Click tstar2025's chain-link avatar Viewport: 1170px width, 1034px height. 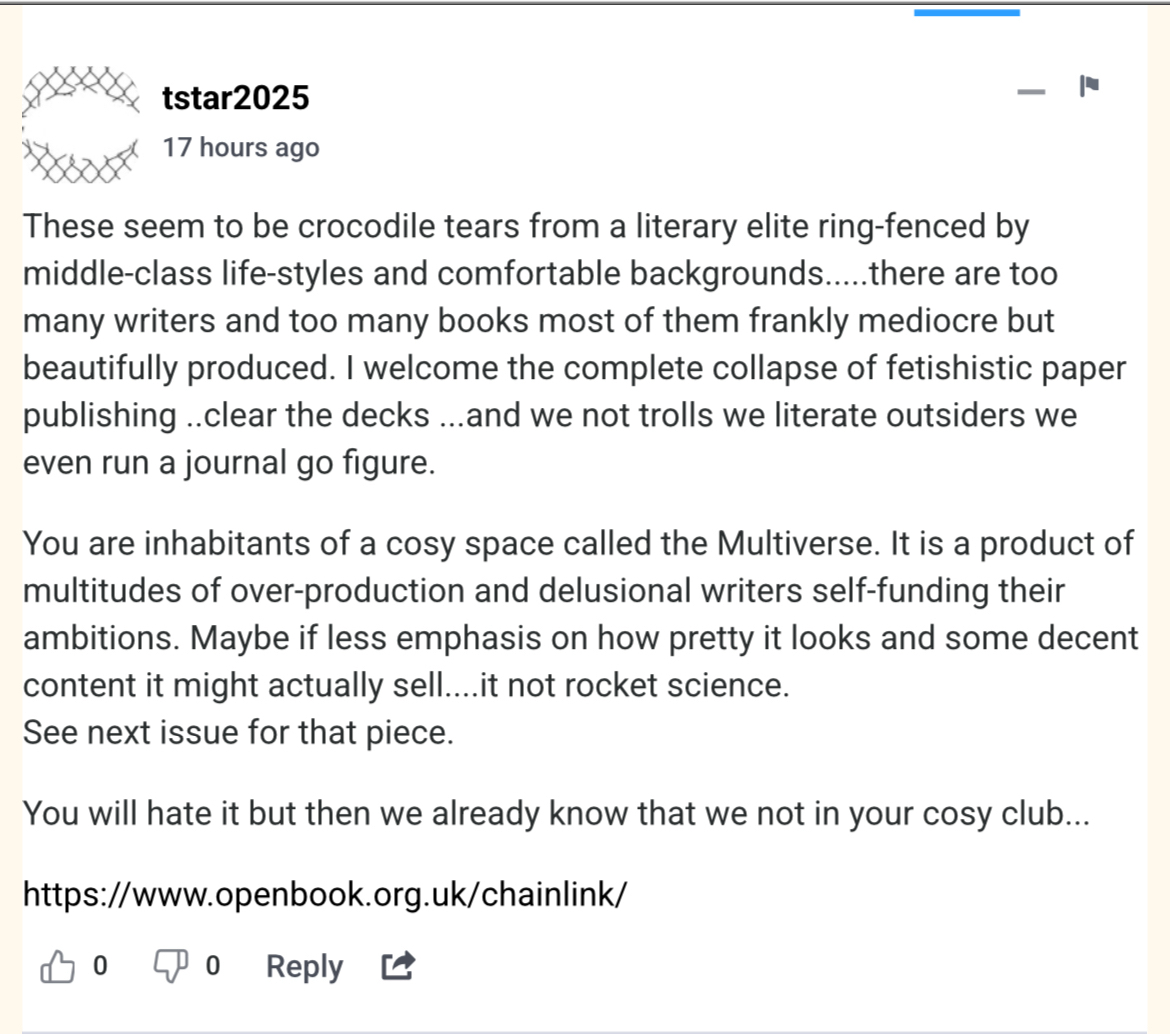coord(80,125)
